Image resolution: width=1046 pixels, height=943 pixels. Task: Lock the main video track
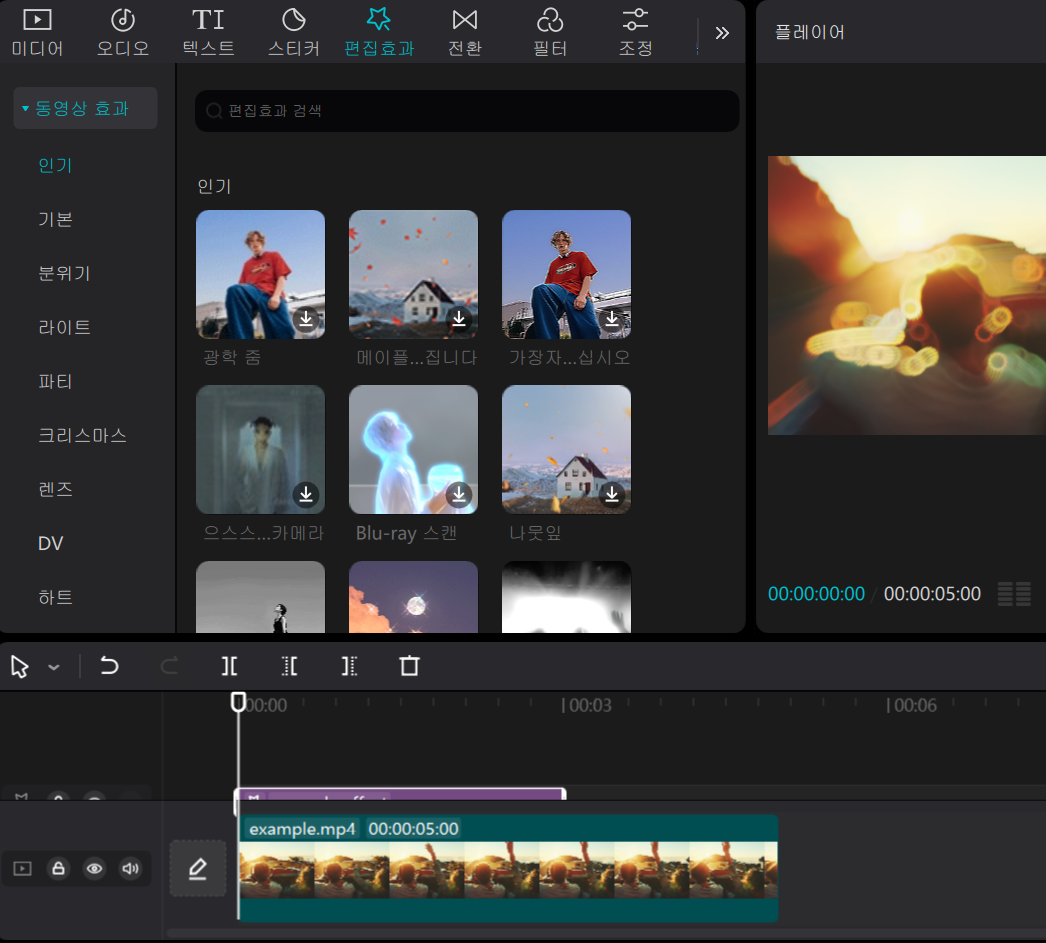(59, 868)
